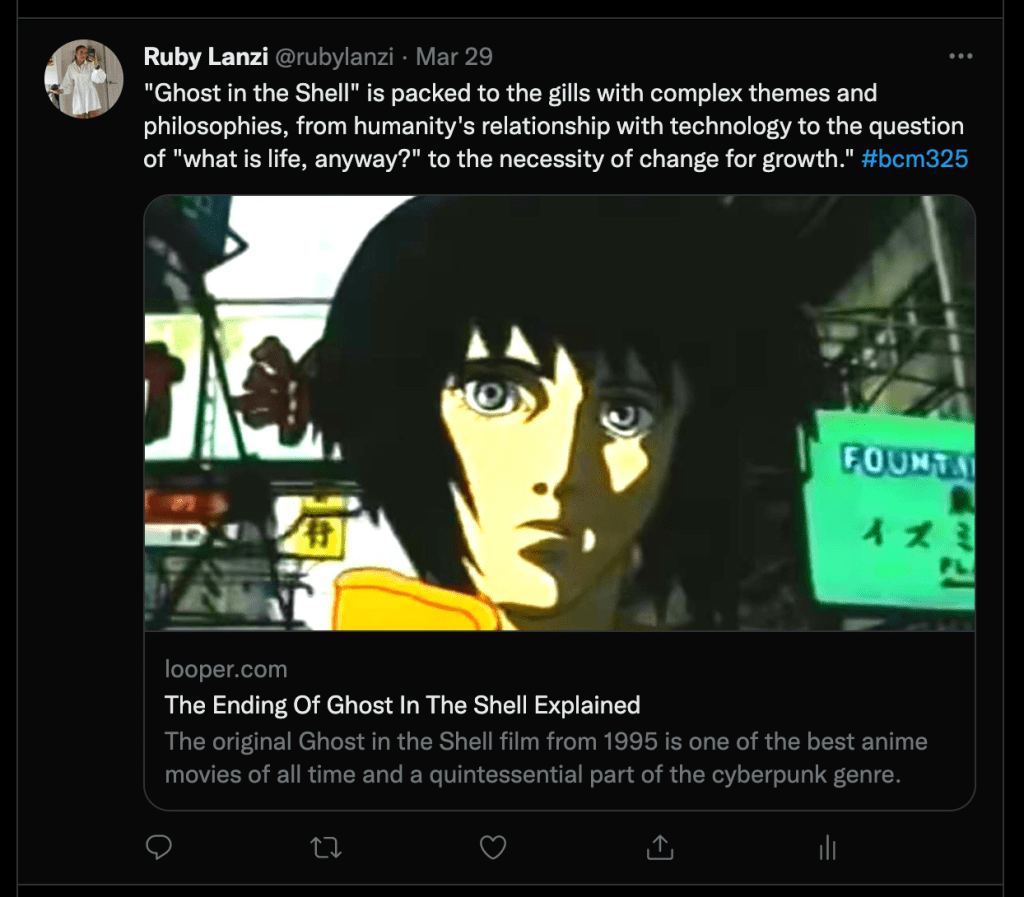Open 'The Ending Of Ghost In The Shell Explained' title

[402, 705]
